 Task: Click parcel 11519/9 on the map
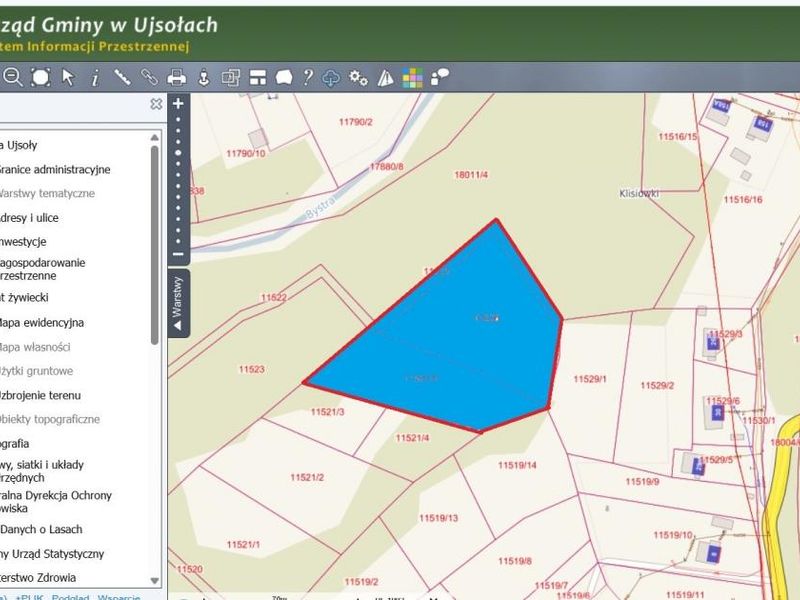click(642, 482)
